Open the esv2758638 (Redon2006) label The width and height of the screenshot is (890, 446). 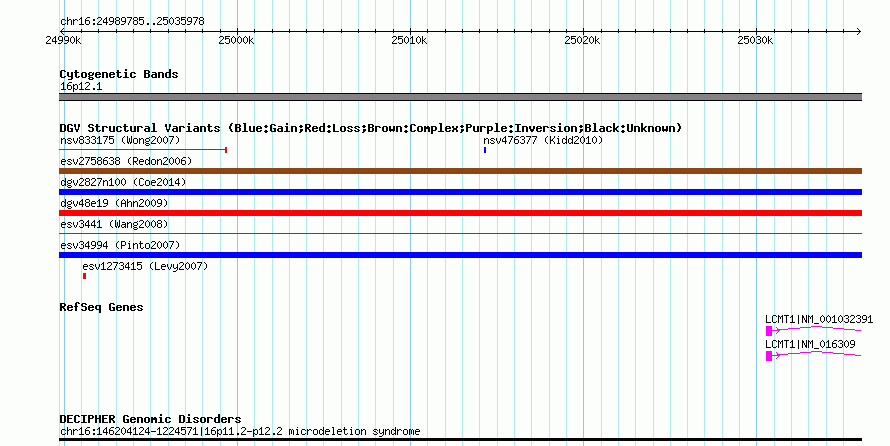pos(126,161)
